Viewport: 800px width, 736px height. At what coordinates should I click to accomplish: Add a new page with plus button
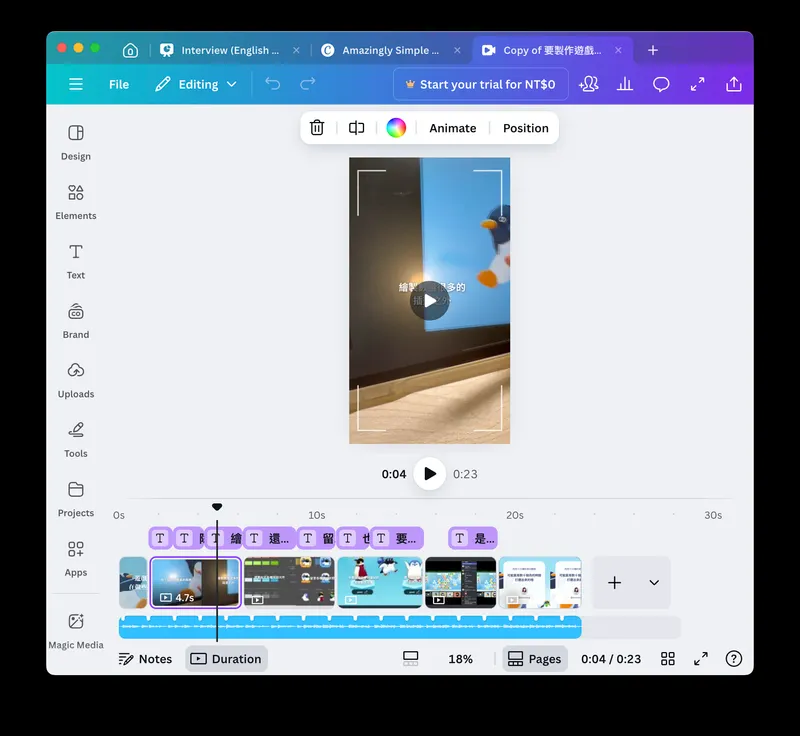[614, 582]
